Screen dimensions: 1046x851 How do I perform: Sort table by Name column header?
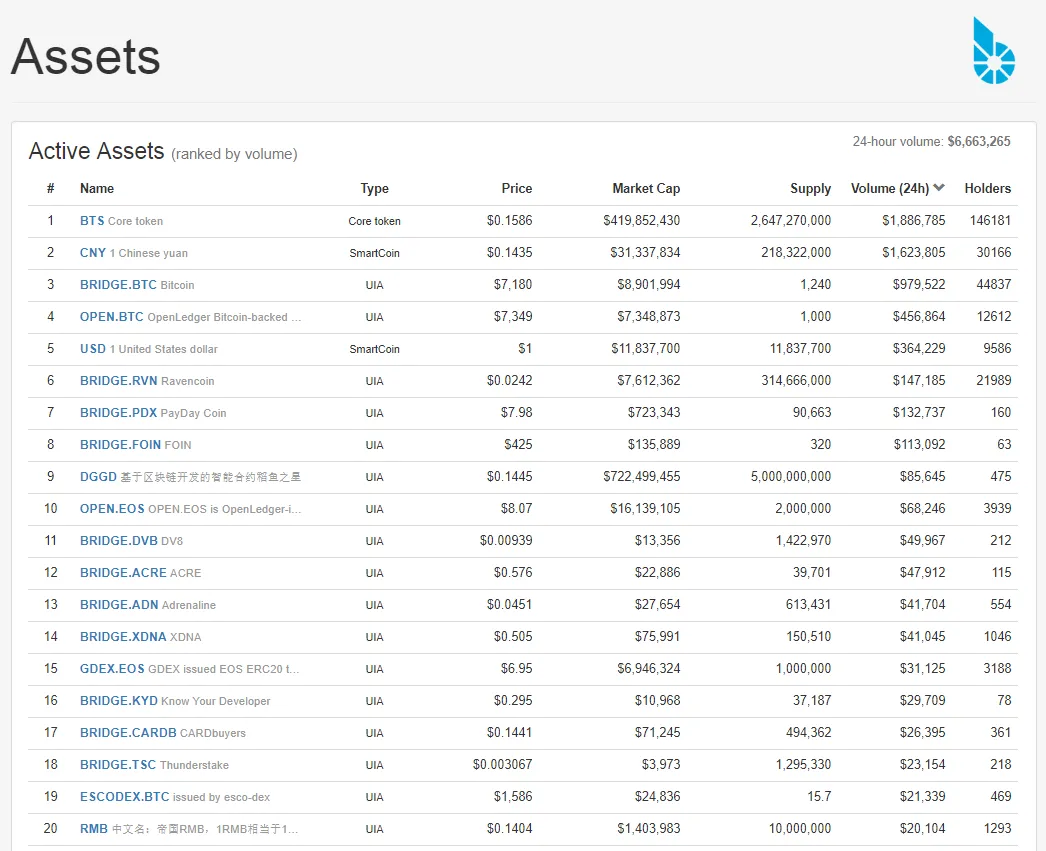coord(97,189)
